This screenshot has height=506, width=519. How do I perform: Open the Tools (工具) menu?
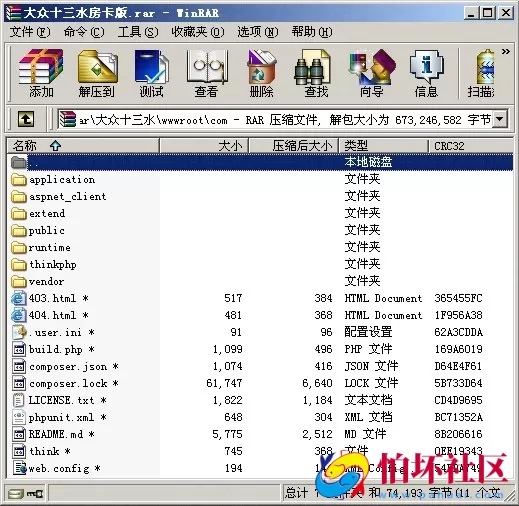tap(138, 32)
